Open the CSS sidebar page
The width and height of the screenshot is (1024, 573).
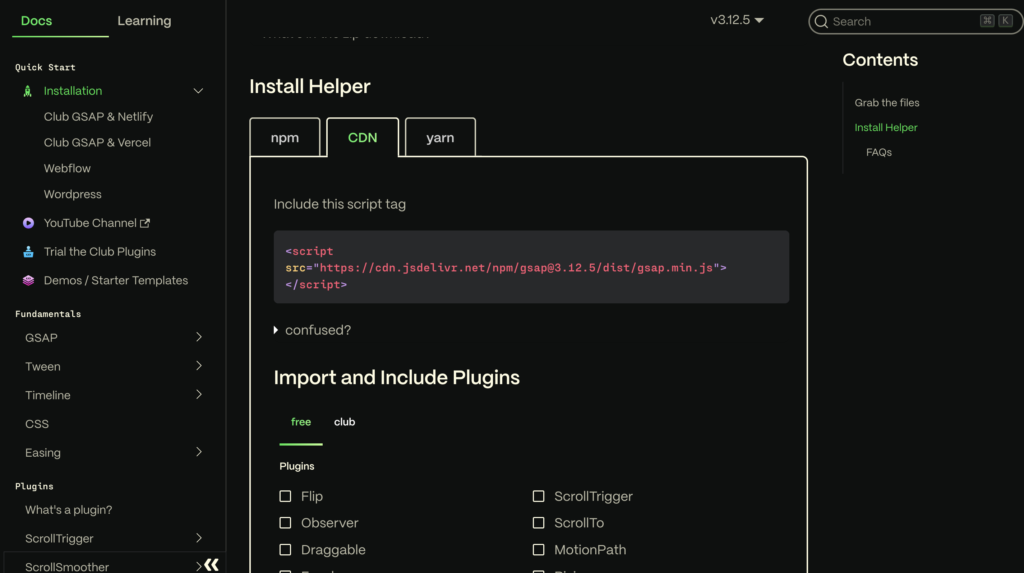click(x=37, y=424)
